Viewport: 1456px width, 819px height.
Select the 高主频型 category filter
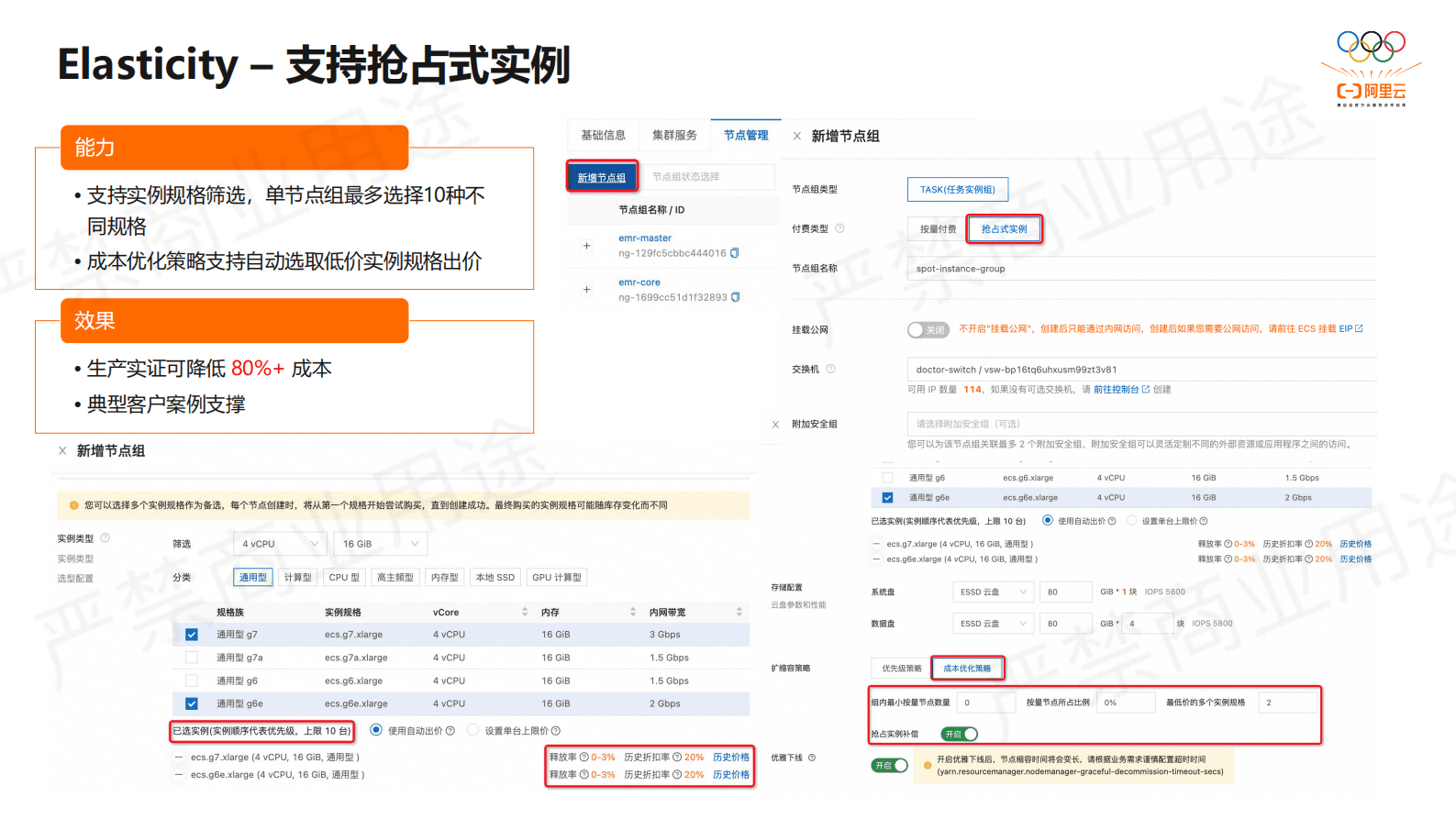[x=395, y=577]
